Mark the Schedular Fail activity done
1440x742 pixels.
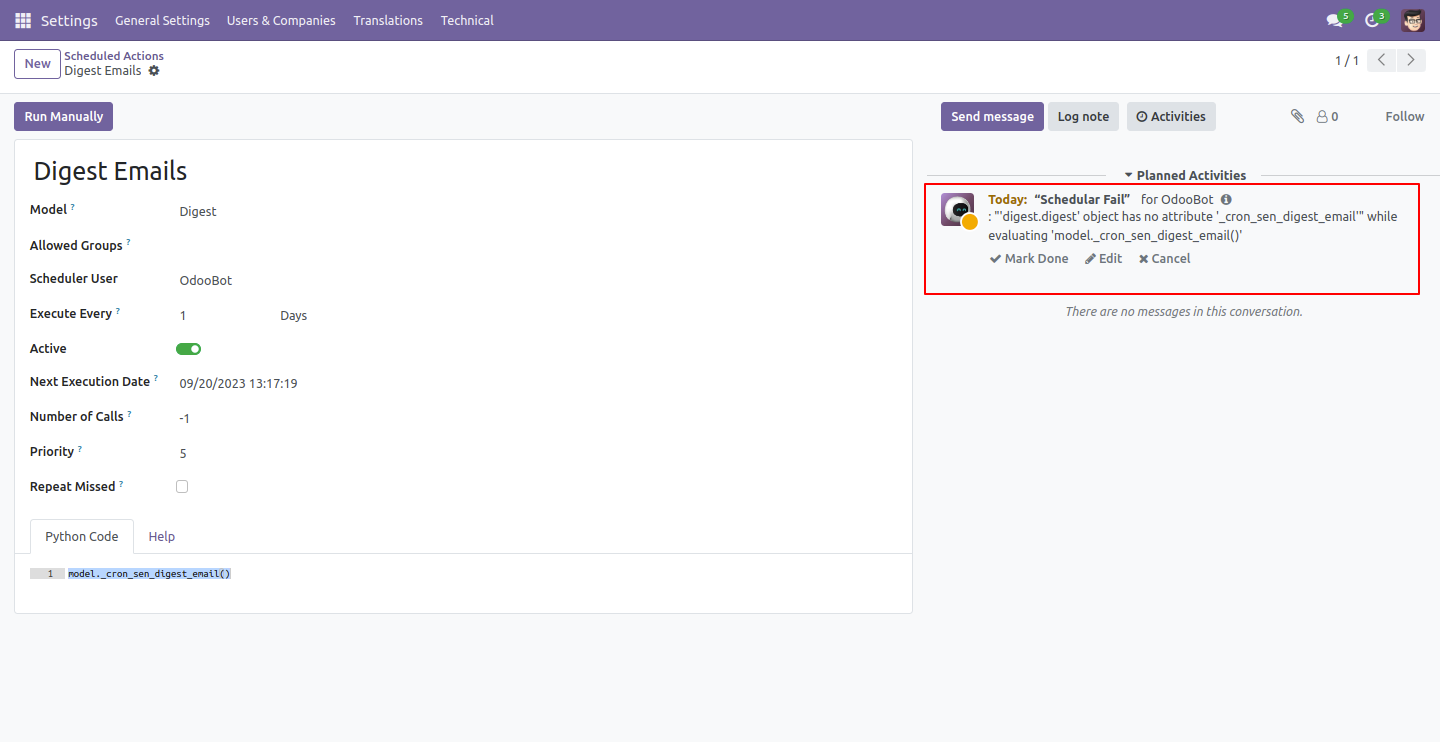(1029, 258)
